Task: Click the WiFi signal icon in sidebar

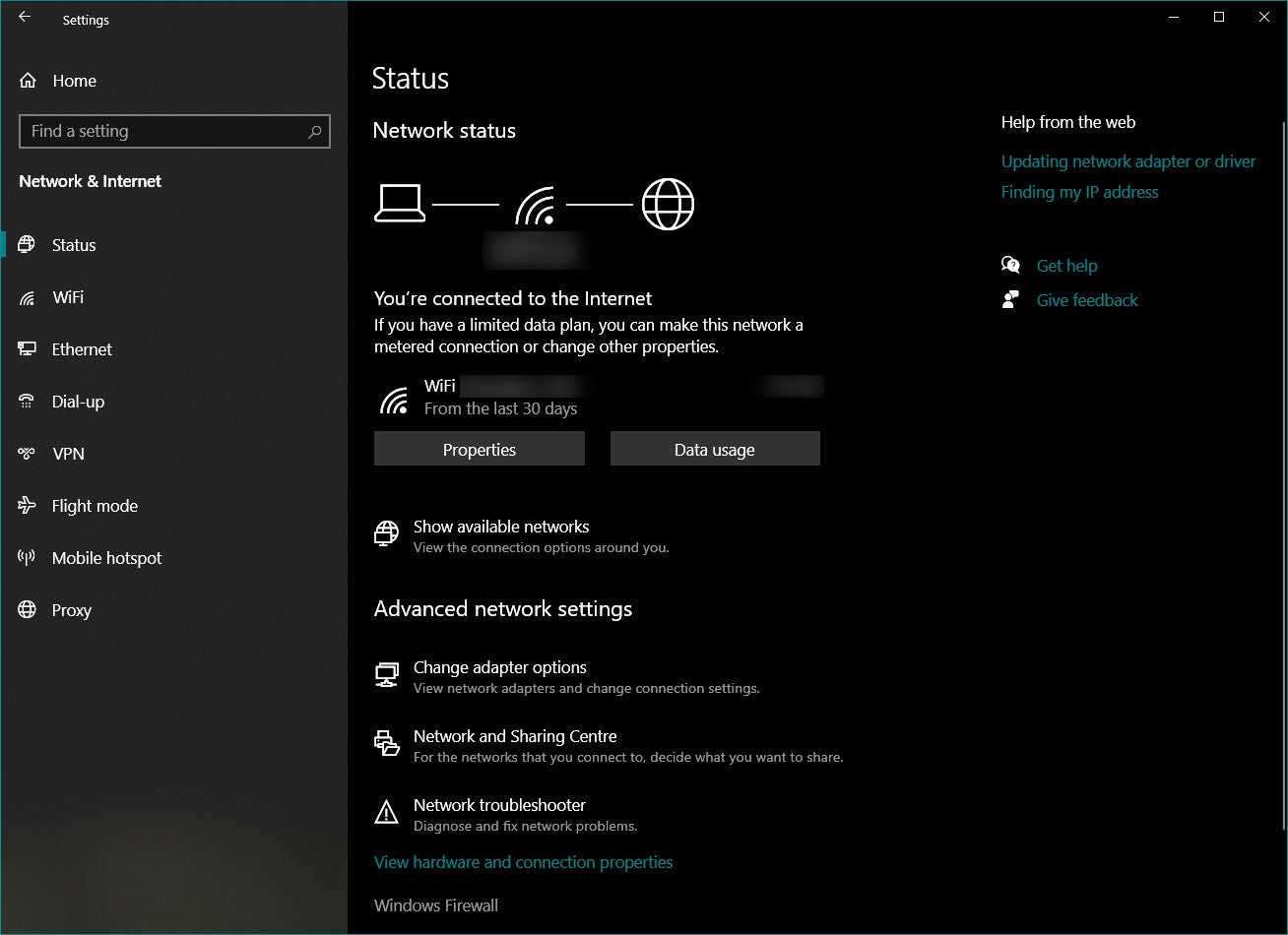Action: click(28, 297)
